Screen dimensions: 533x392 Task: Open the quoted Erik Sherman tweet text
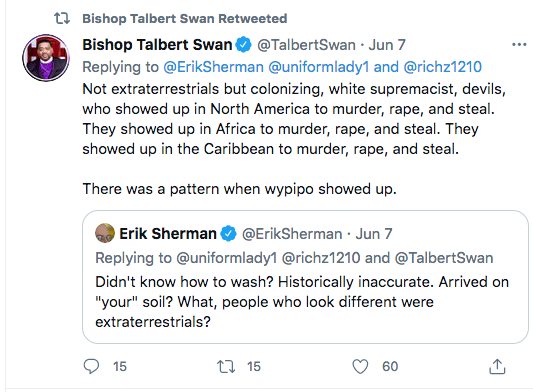pyautogui.click(x=302, y=302)
